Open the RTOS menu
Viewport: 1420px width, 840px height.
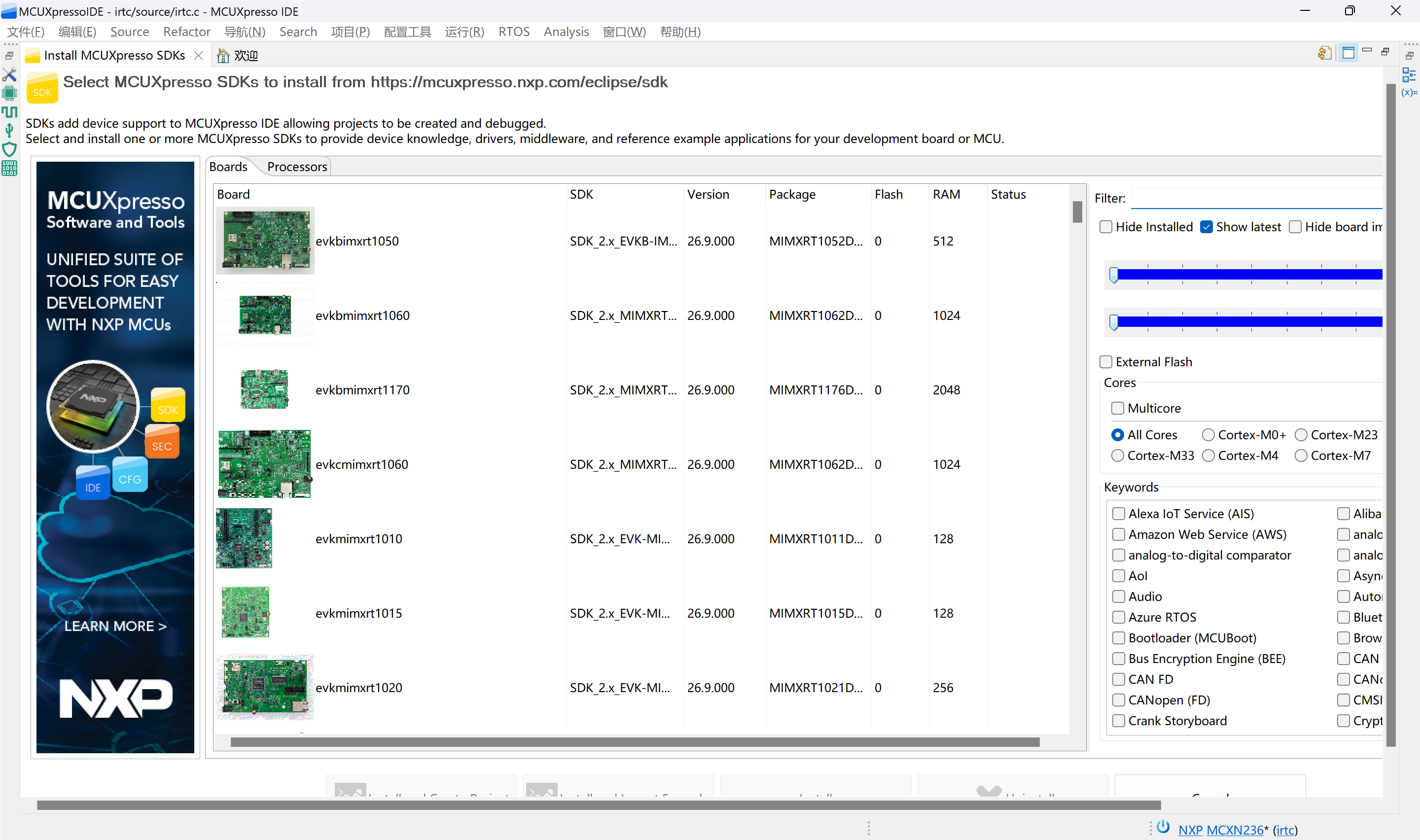[x=513, y=32]
